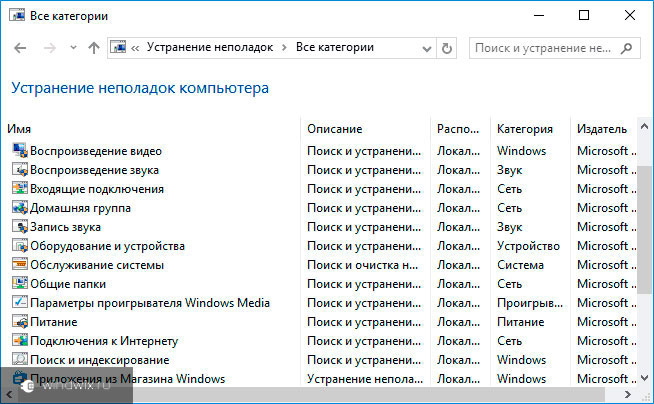
Task: Open the Запись звука troubleshooter
Action: click(x=65, y=227)
